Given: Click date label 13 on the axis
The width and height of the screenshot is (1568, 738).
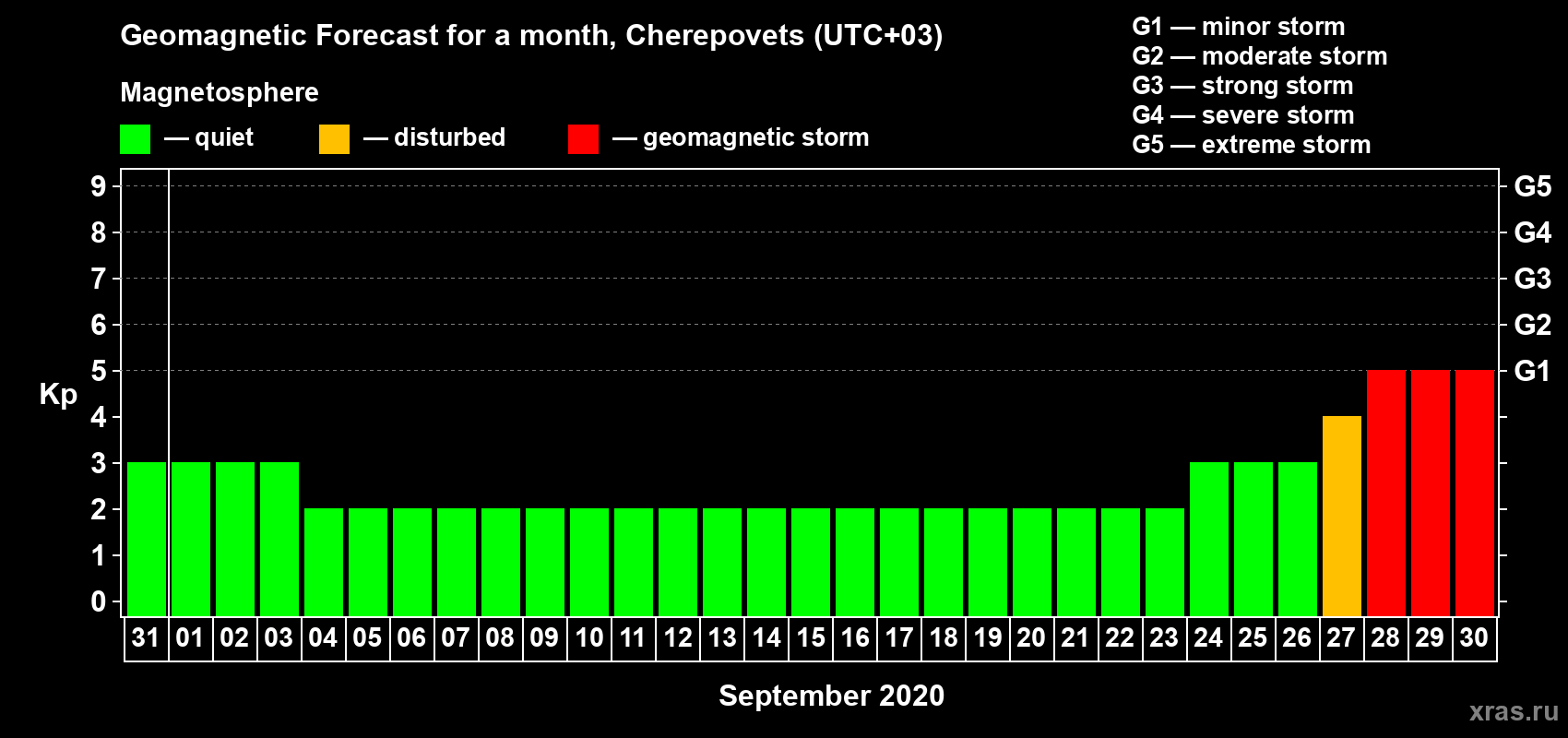Looking at the screenshot, I should click(x=721, y=637).
